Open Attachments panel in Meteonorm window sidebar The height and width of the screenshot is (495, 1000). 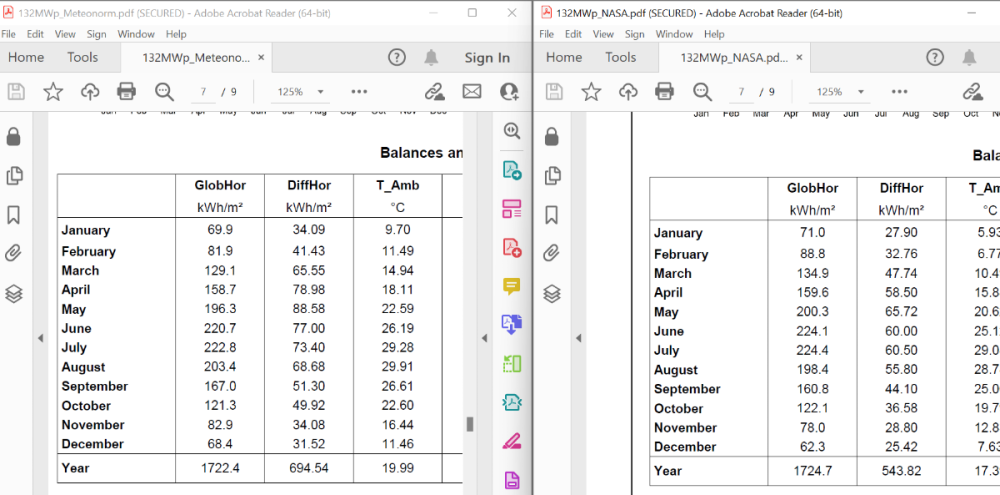coord(14,253)
